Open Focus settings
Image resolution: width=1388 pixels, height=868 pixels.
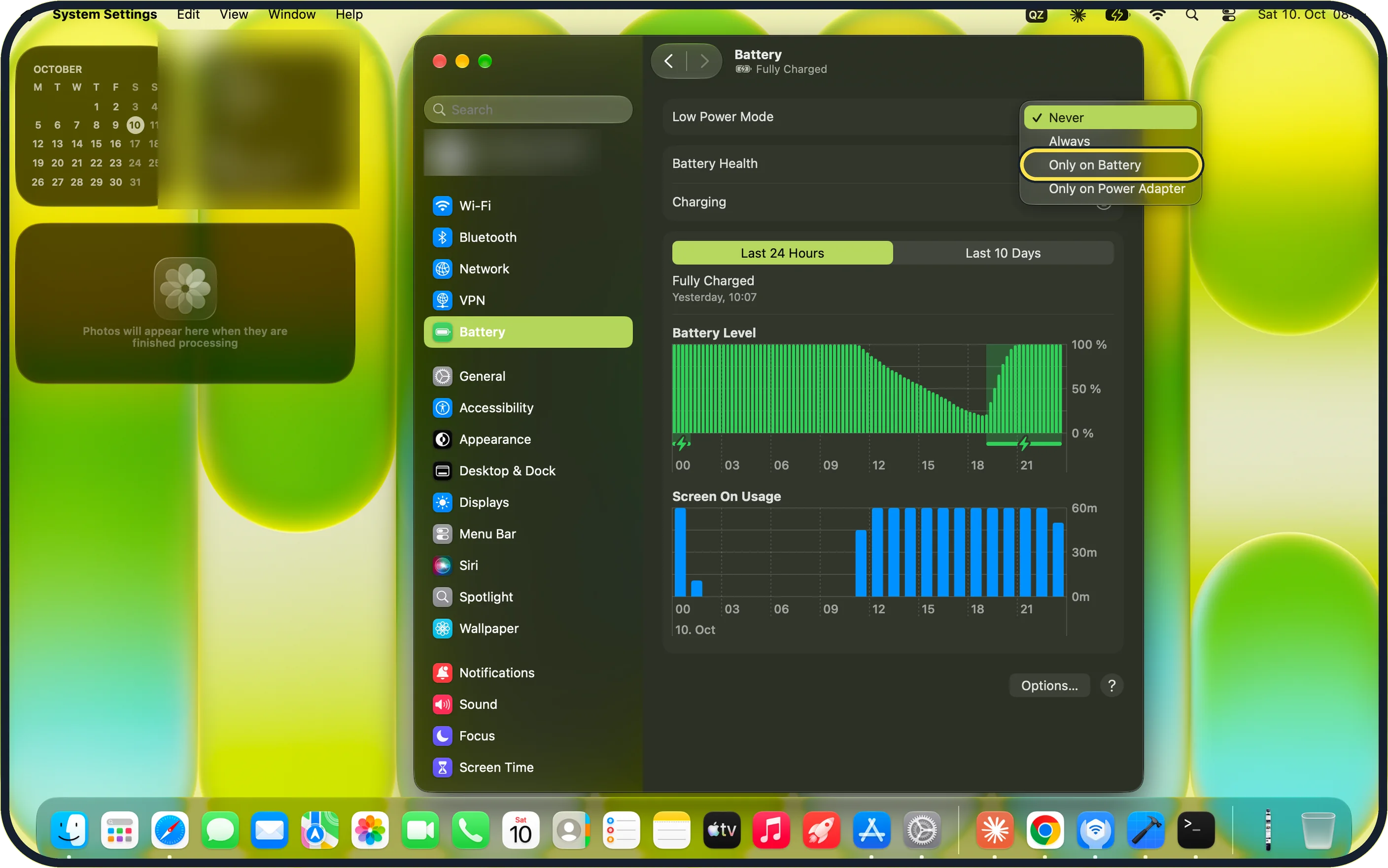coord(527,736)
